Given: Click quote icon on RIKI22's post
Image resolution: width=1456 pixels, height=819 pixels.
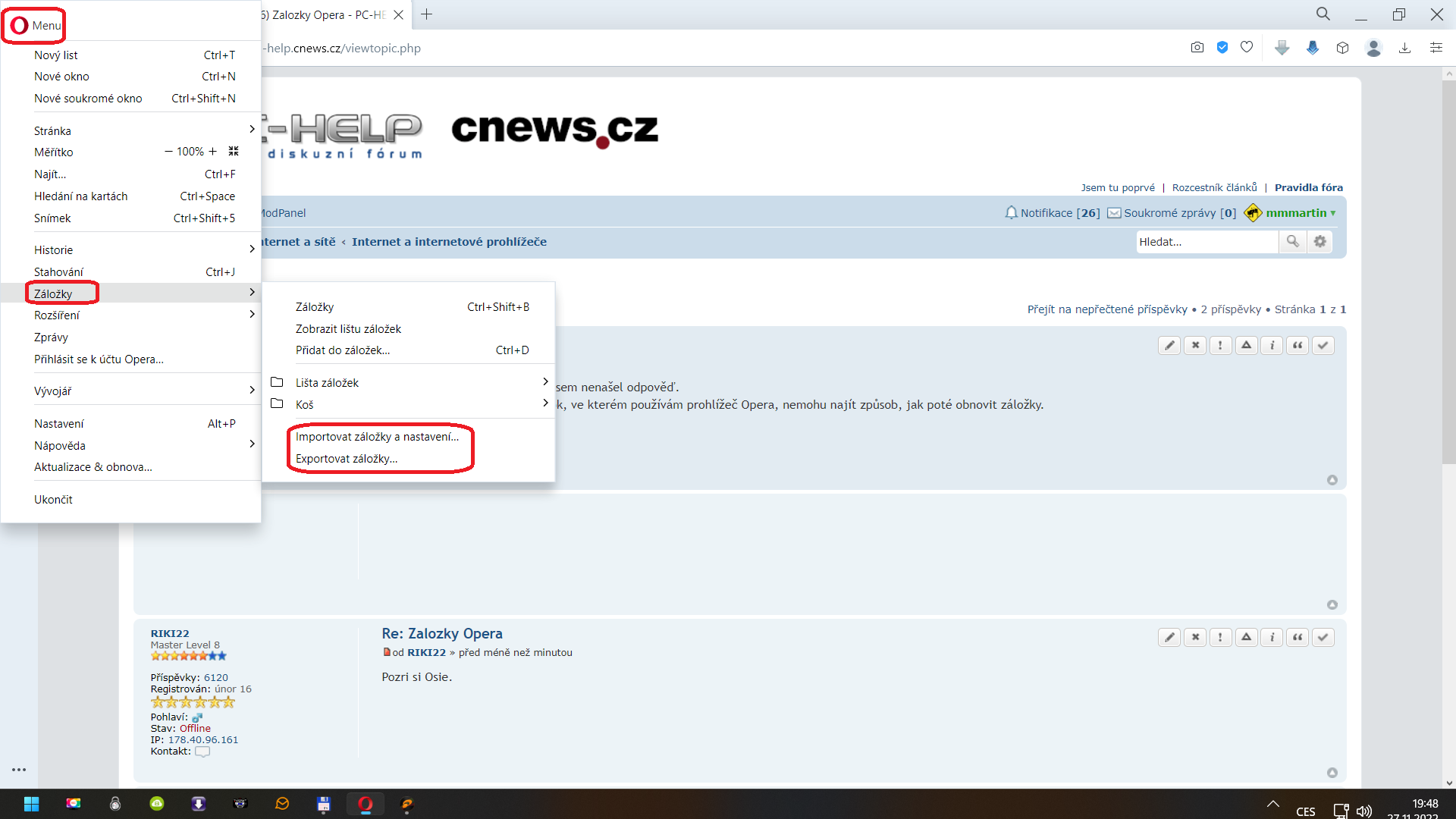Looking at the screenshot, I should (1298, 637).
